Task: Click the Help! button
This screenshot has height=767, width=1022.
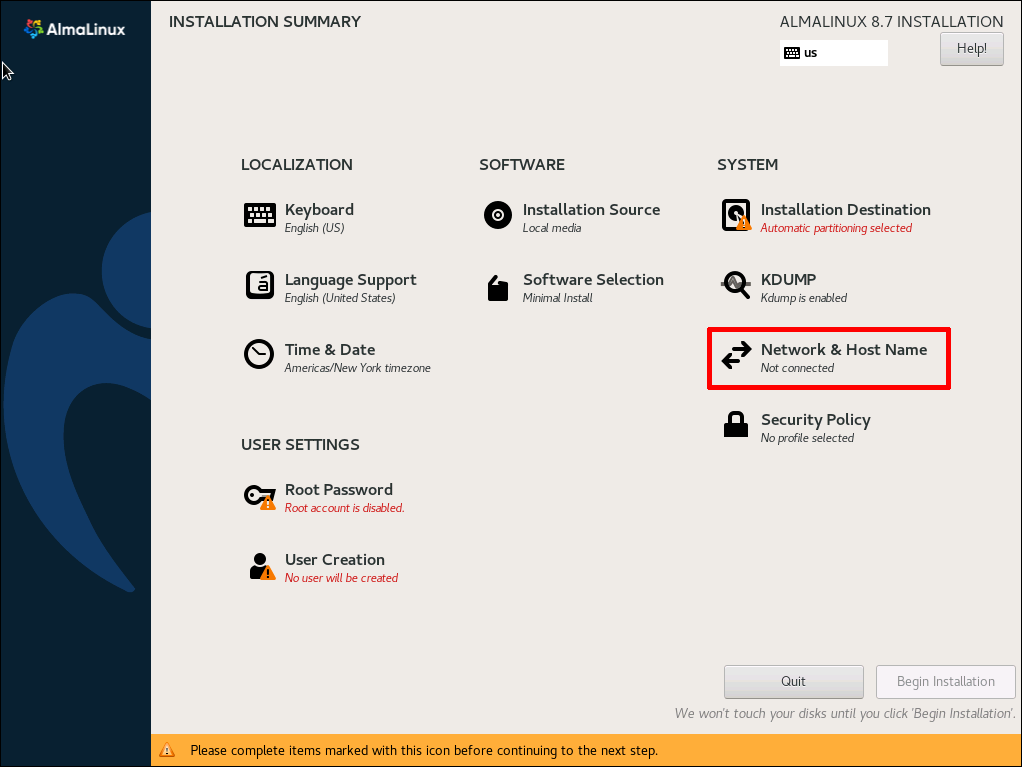Action: (x=971, y=49)
